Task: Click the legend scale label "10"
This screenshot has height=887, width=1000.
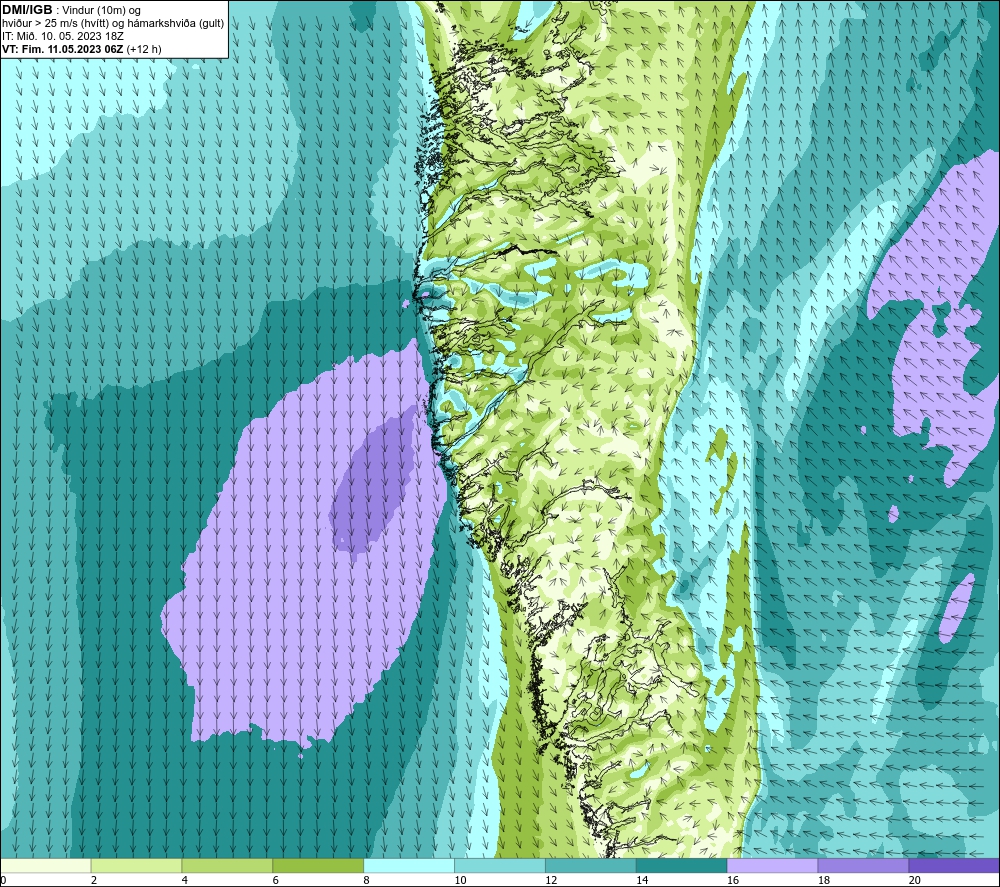Action: [x=460, y=880]
